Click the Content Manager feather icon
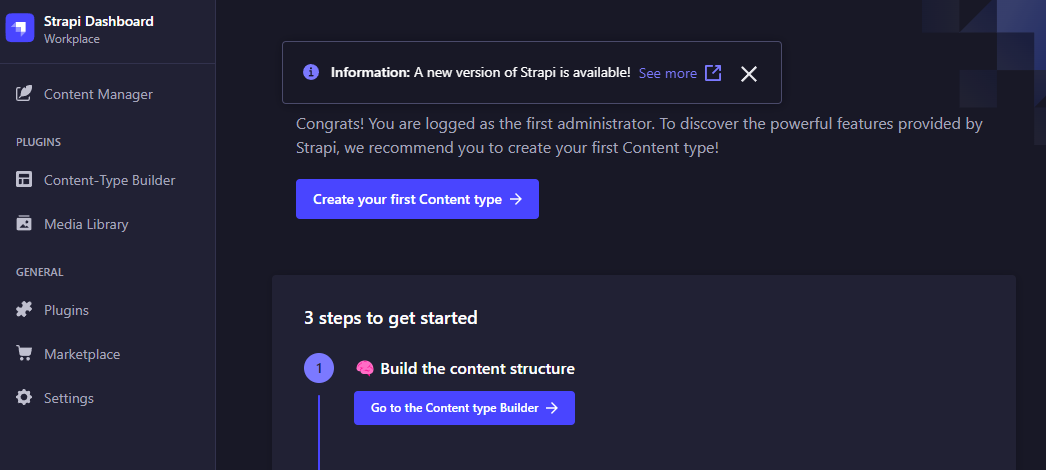The height and width of the screenshot is (470, 1046). pyautogui.click(x=24, y=94)
